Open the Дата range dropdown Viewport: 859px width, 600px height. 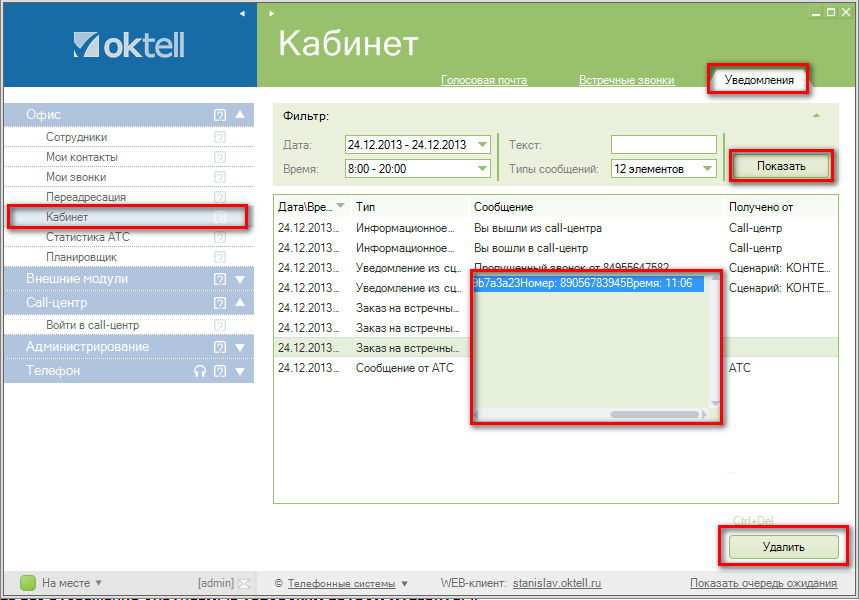[x=483, y=145]
